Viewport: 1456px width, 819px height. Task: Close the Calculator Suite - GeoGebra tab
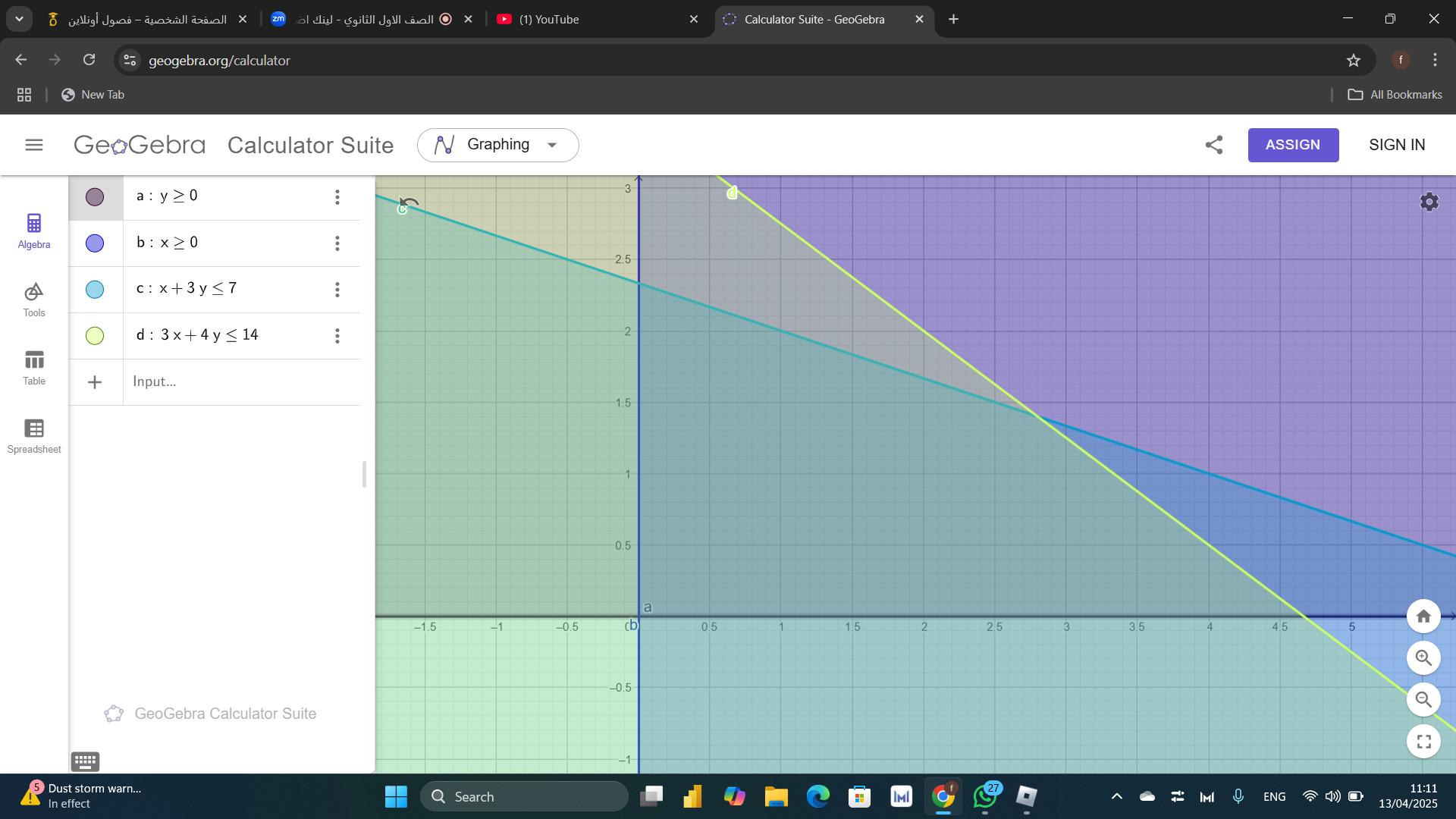[919, 19]
